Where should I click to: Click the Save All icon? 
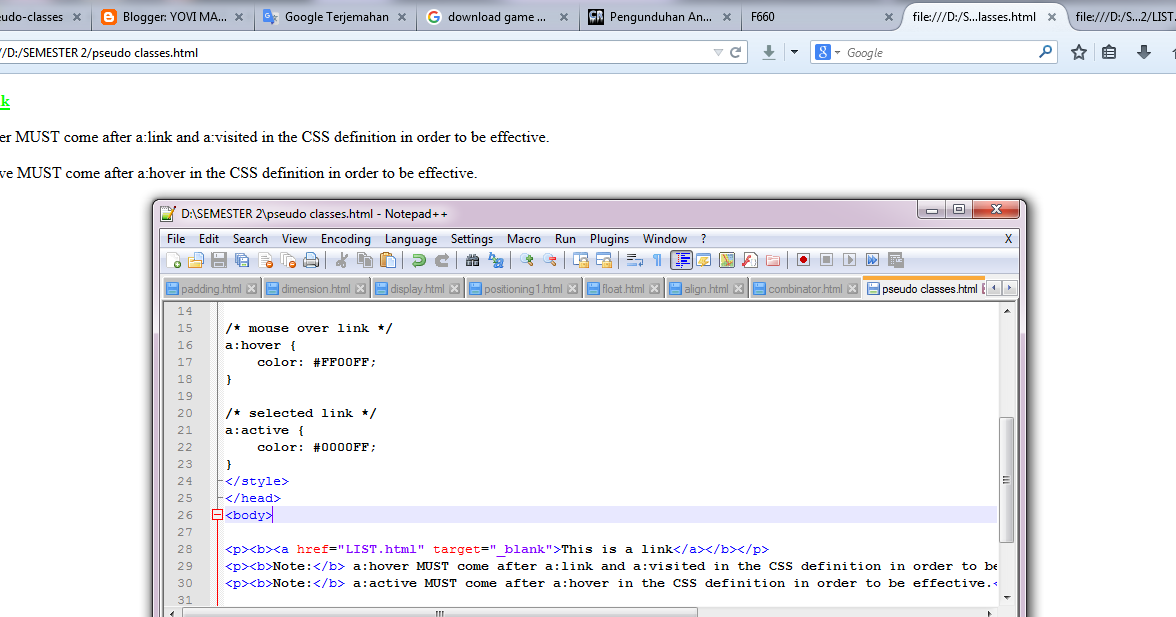[242, 260]
